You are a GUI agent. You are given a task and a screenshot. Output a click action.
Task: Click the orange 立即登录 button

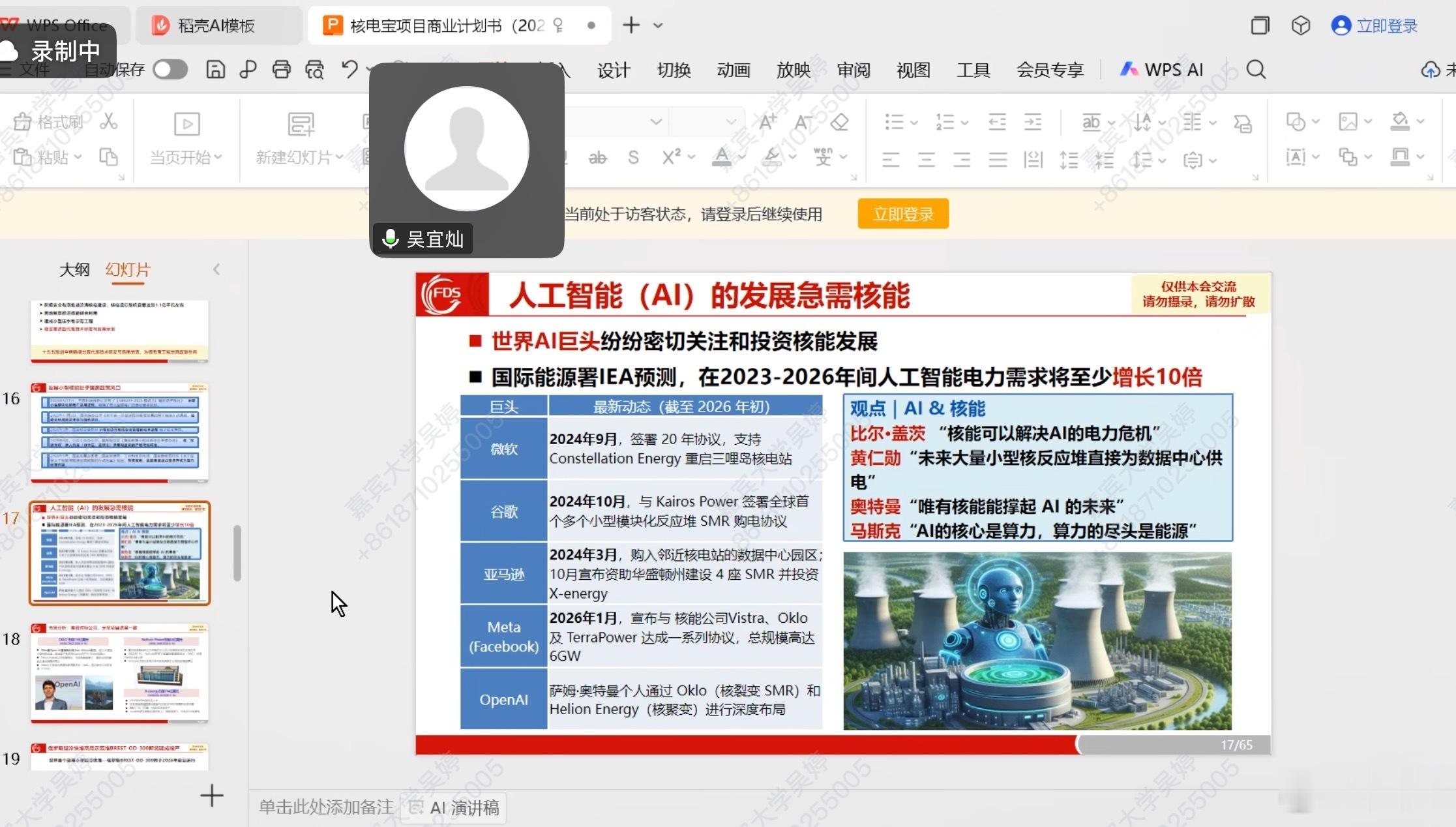903,214
